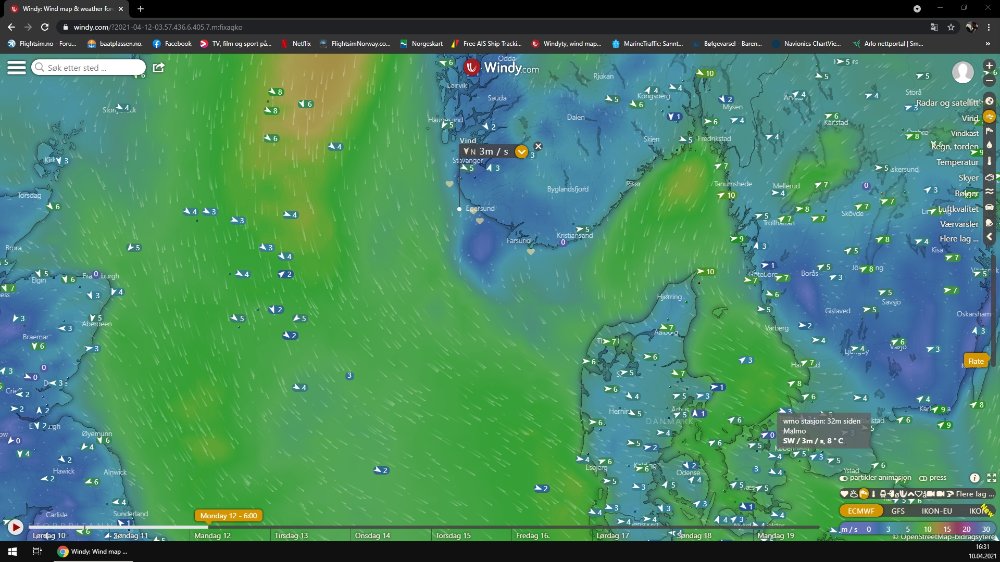Viewport: 1000px width, 562px height.
Task: Select the Bølger waves layer icon
Action: click(x=989, y=192)
